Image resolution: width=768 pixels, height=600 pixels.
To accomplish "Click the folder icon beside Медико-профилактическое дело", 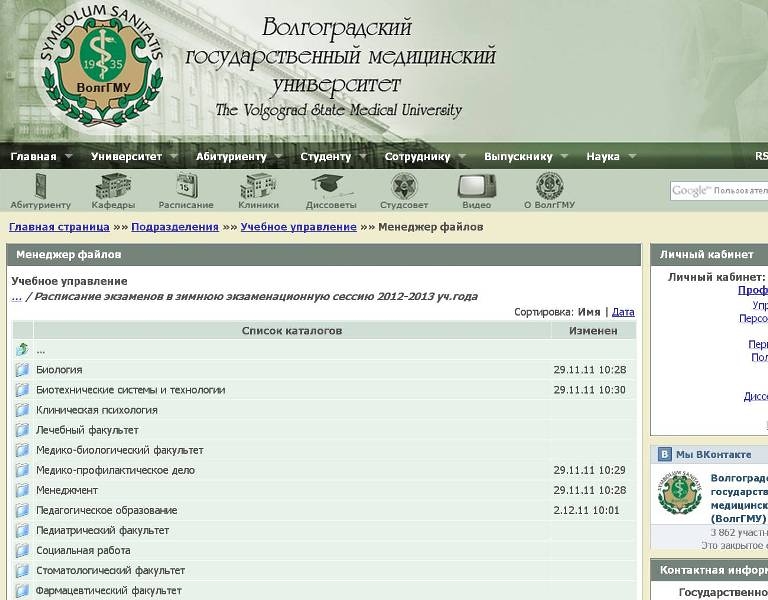I will (22, 470).
